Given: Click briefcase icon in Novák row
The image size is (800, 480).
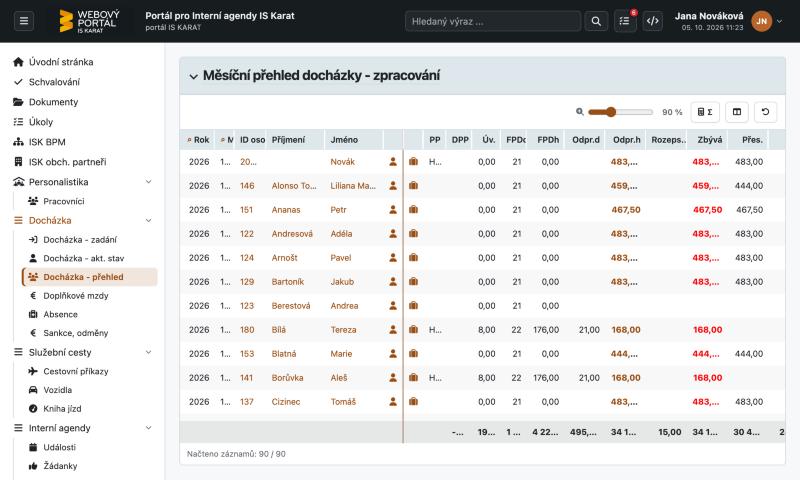Looking at the screenshot, I should coord(413,161).
